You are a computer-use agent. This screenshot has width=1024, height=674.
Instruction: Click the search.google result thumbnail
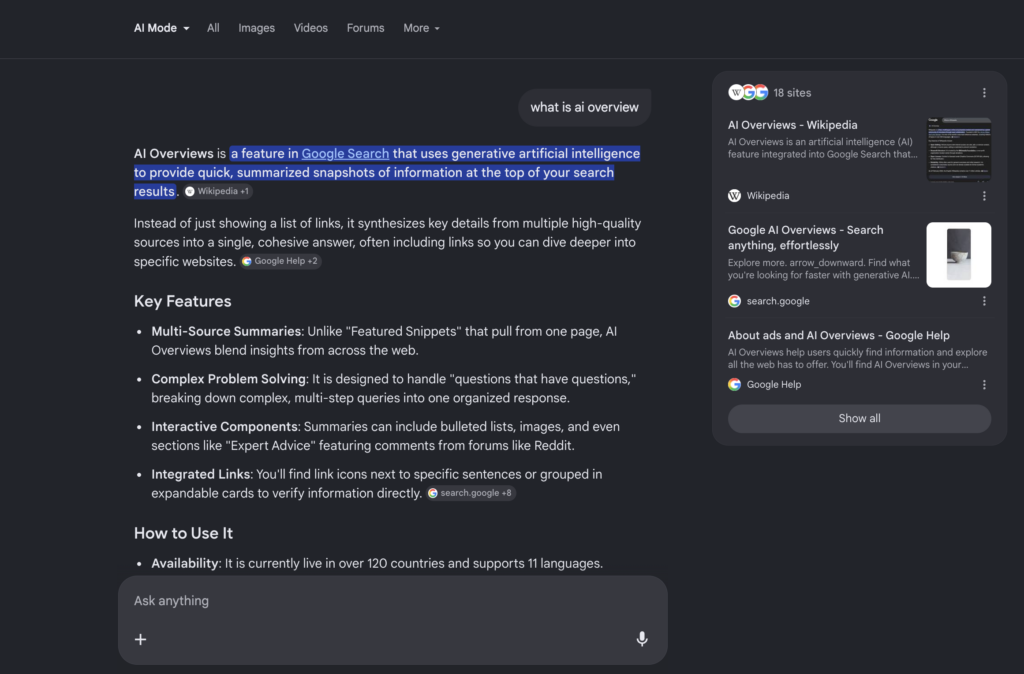(x=959, y=255)
